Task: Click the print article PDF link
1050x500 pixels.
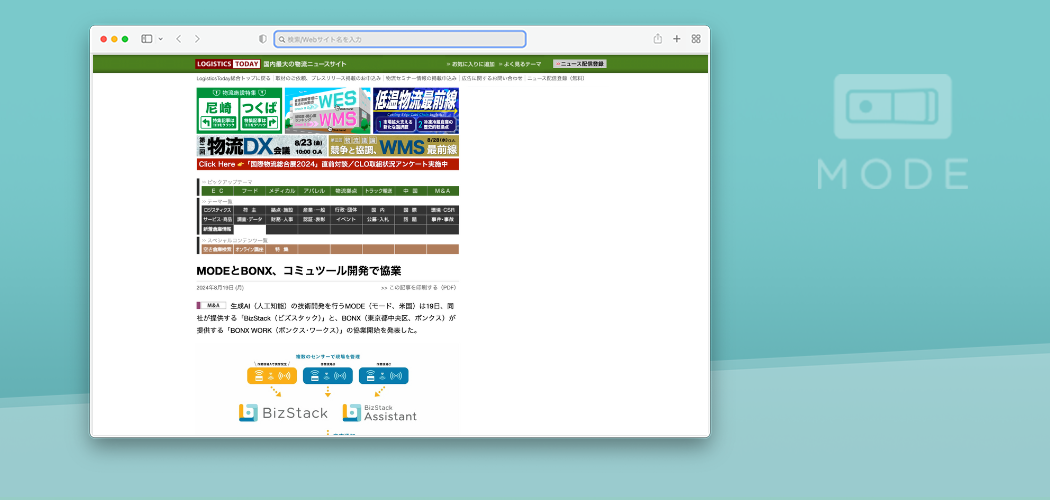Action: coord(418,287)
